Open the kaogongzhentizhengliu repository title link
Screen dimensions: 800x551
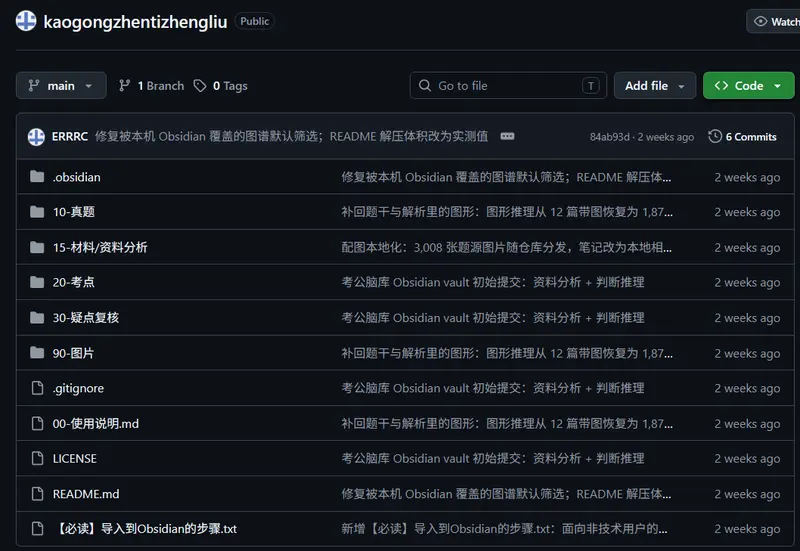click(x=135, y=22)
